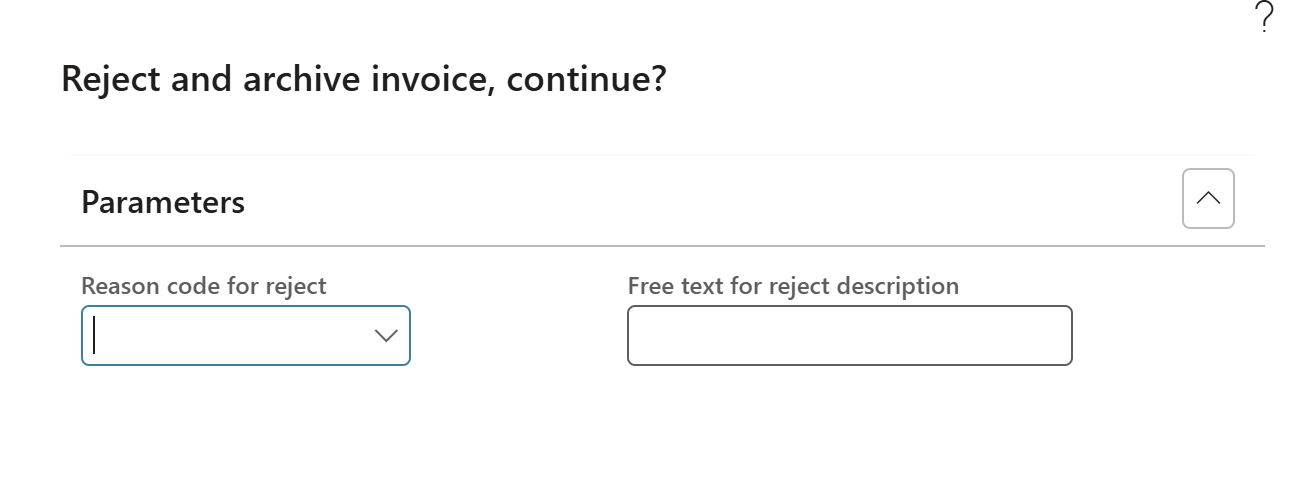Click the blank Parameters header bar area
The width and height of the screenshot is (1314, 504).
700,202
